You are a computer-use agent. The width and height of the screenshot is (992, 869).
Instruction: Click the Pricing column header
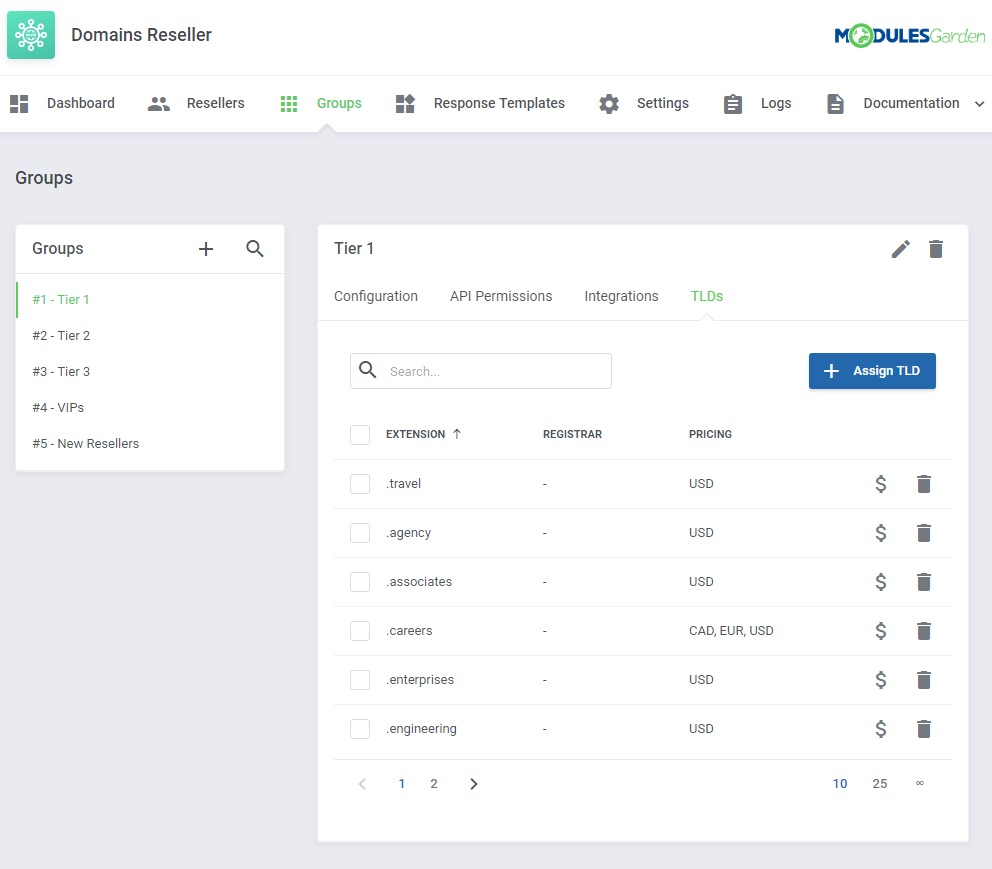pyautogui.click(x=710, y=434)
